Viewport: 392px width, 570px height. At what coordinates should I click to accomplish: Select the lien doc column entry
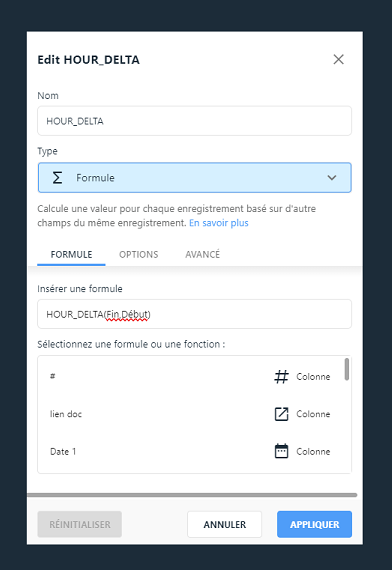point(191,414)
